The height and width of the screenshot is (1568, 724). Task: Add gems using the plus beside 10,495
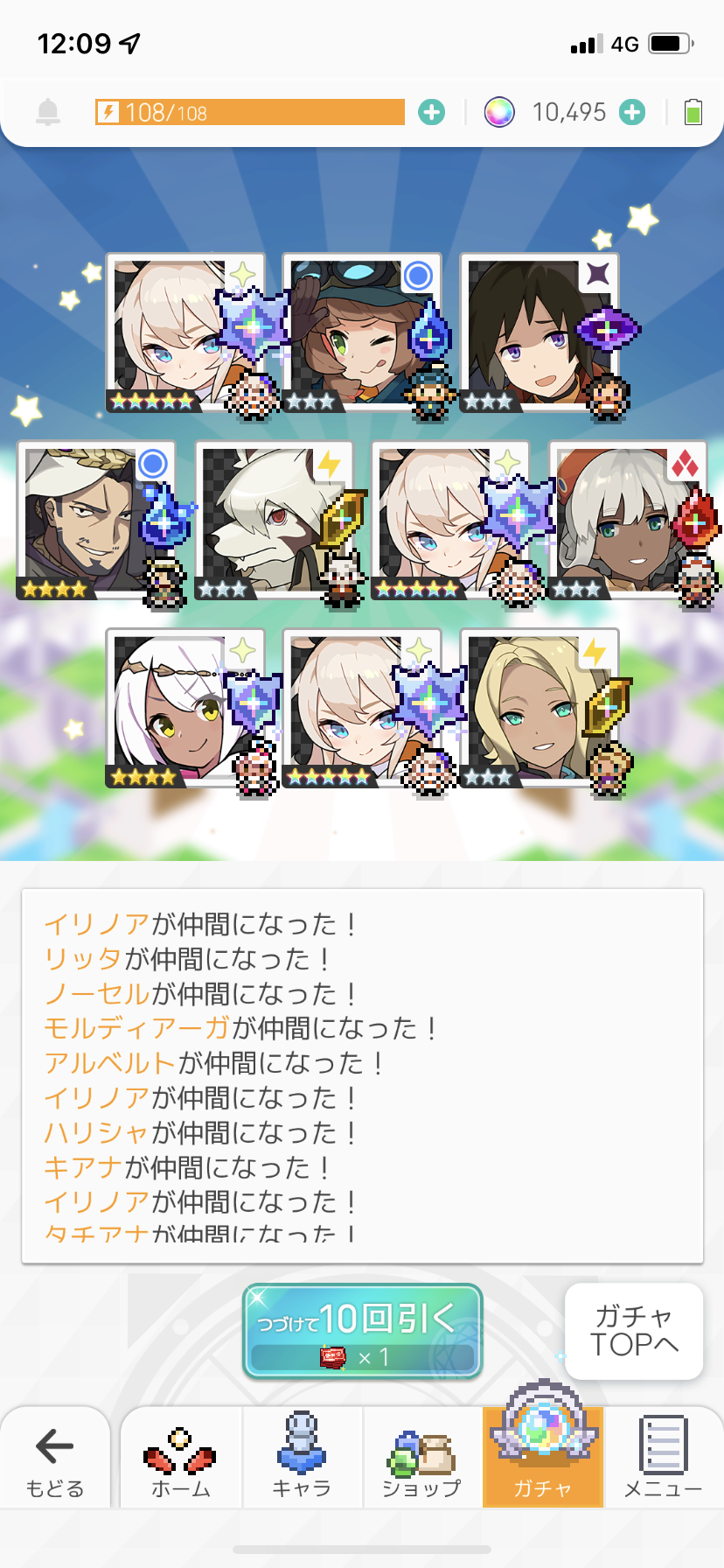click(632, 112)
